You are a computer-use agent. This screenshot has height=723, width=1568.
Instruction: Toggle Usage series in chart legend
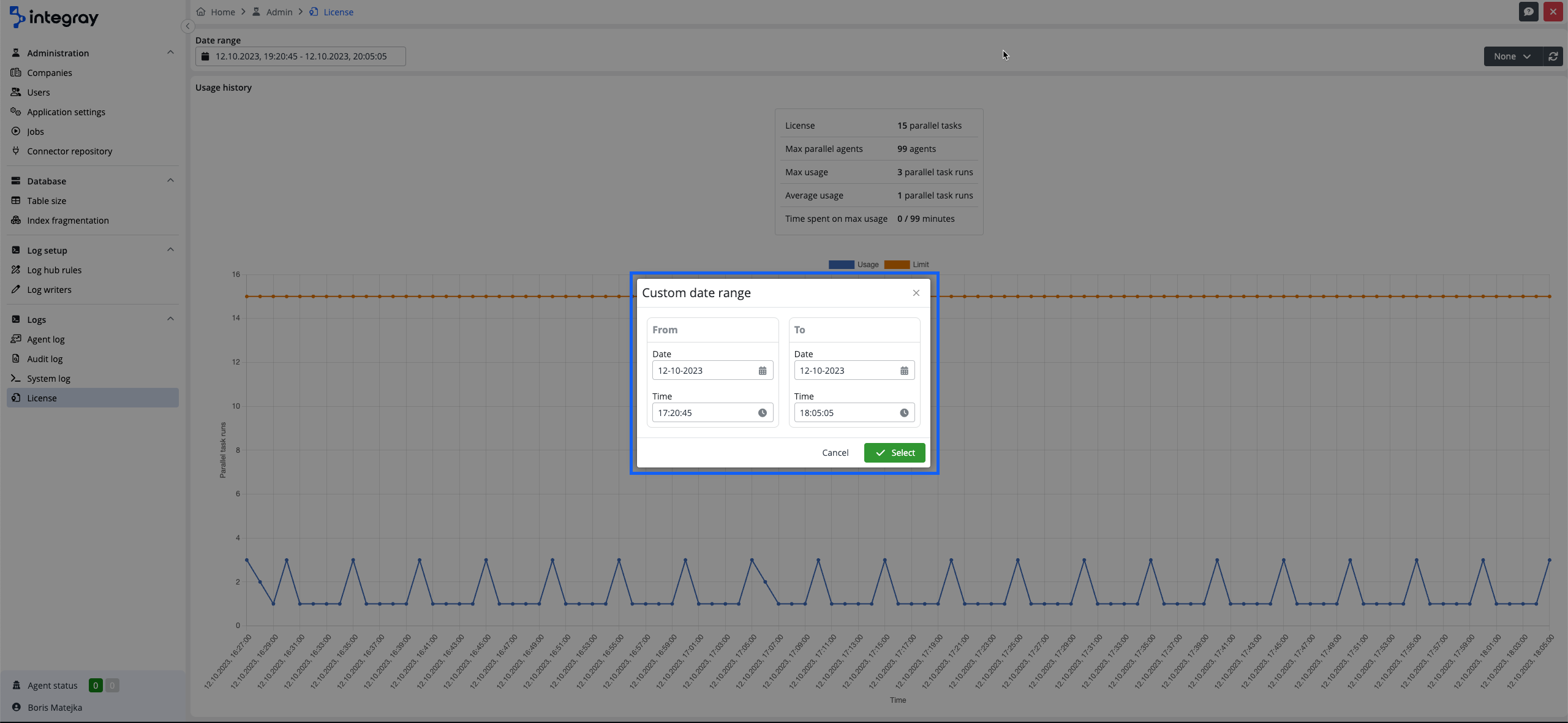(867, 265)
